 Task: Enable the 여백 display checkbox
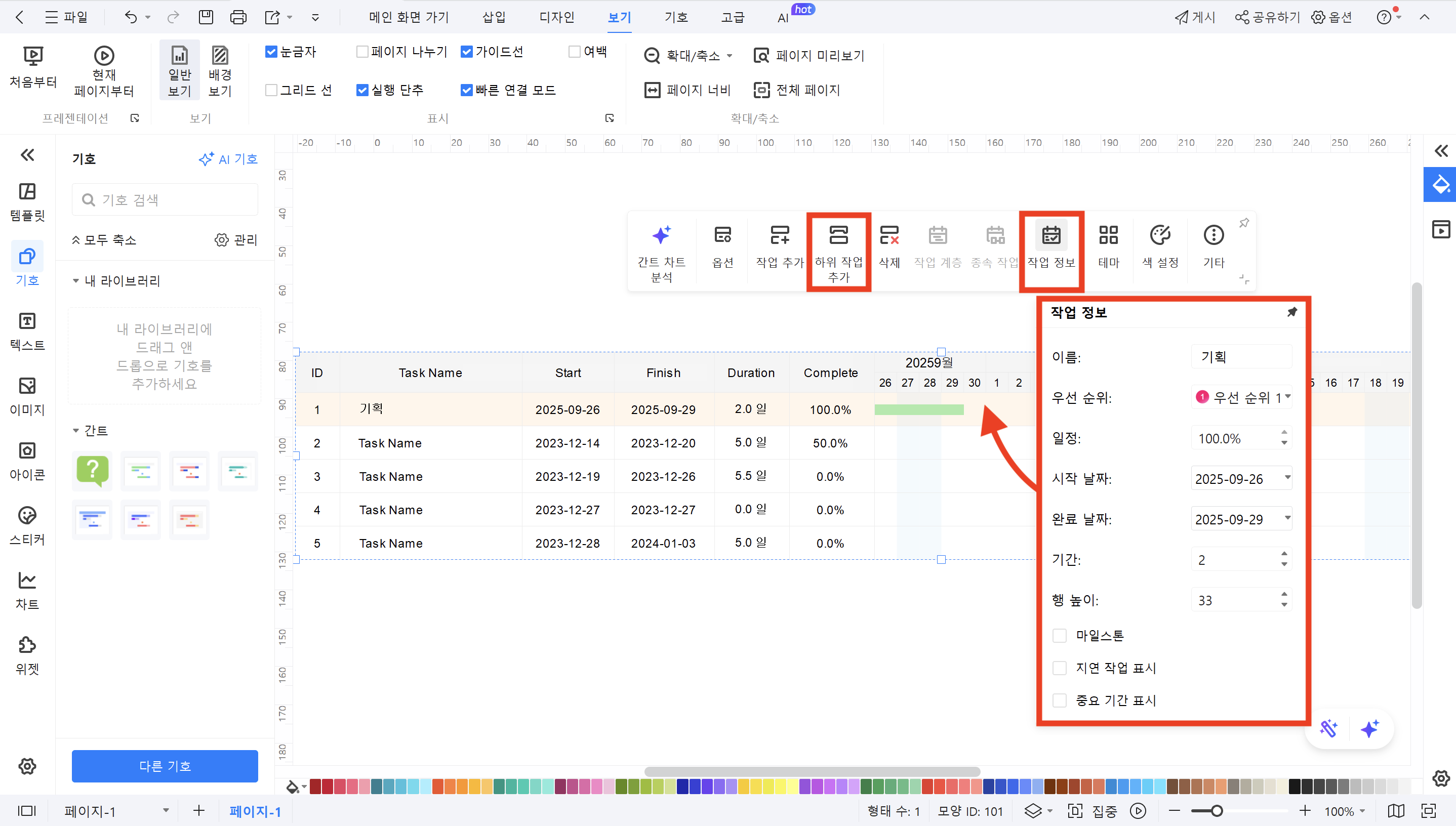[574, 51]
